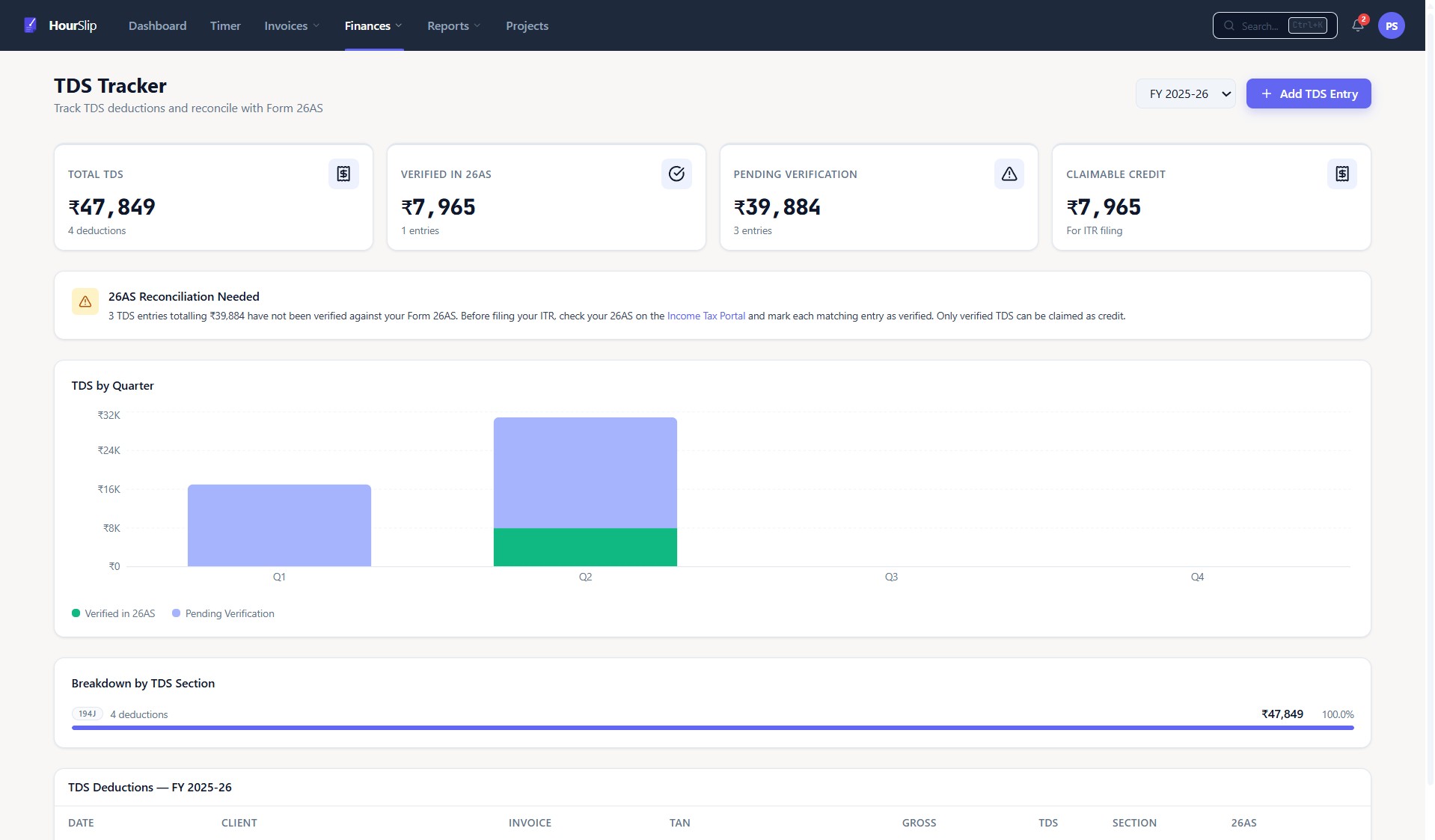
Task: Navigate to Projects in the navbar
Action: point(527,25)
